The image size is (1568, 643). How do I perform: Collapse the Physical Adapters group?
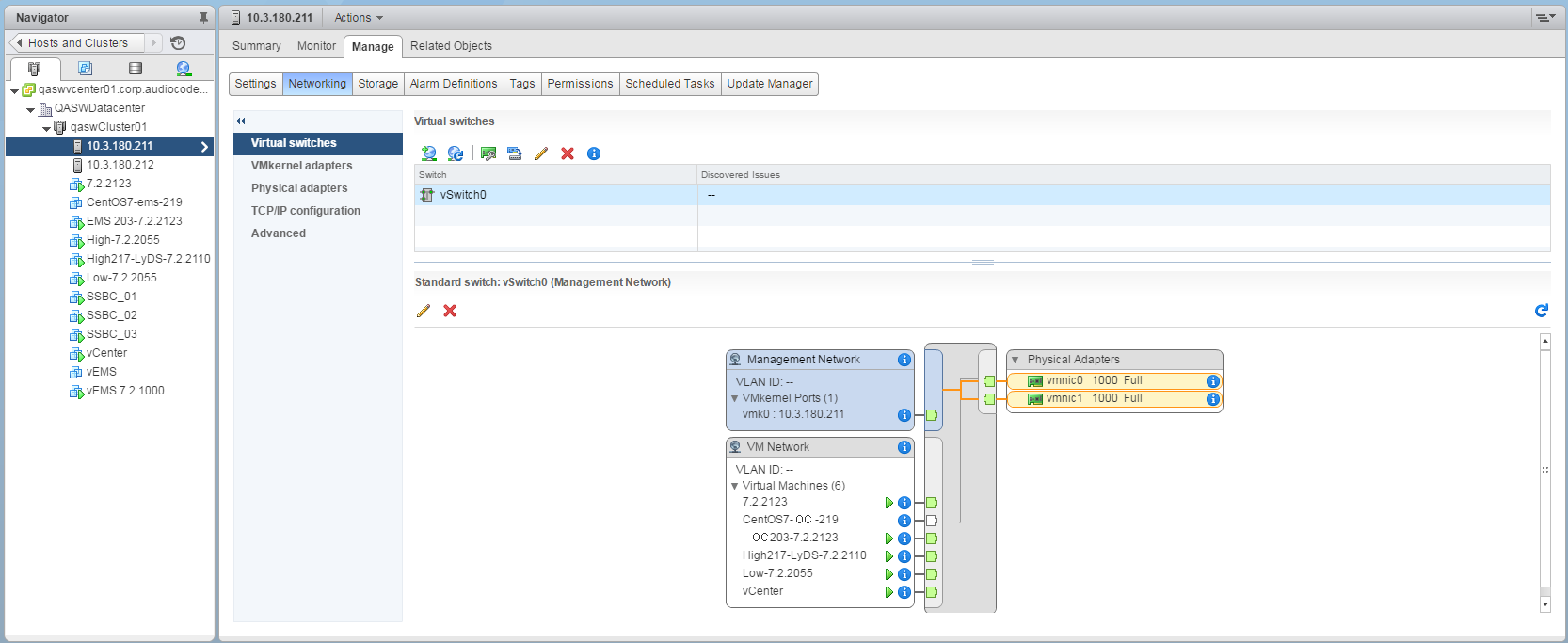coord(1015,360)
